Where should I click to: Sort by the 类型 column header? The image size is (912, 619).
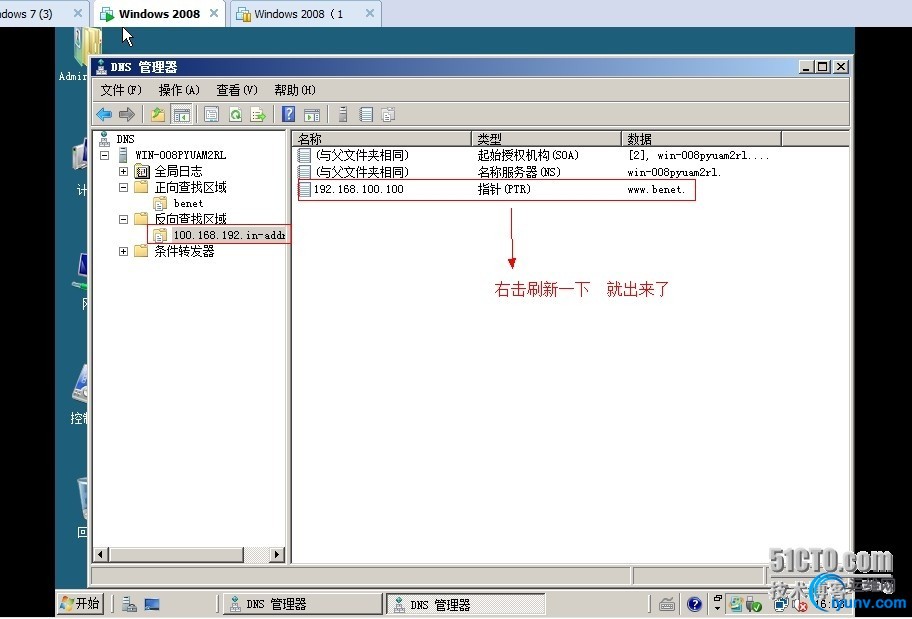click(x=547, y=139)
